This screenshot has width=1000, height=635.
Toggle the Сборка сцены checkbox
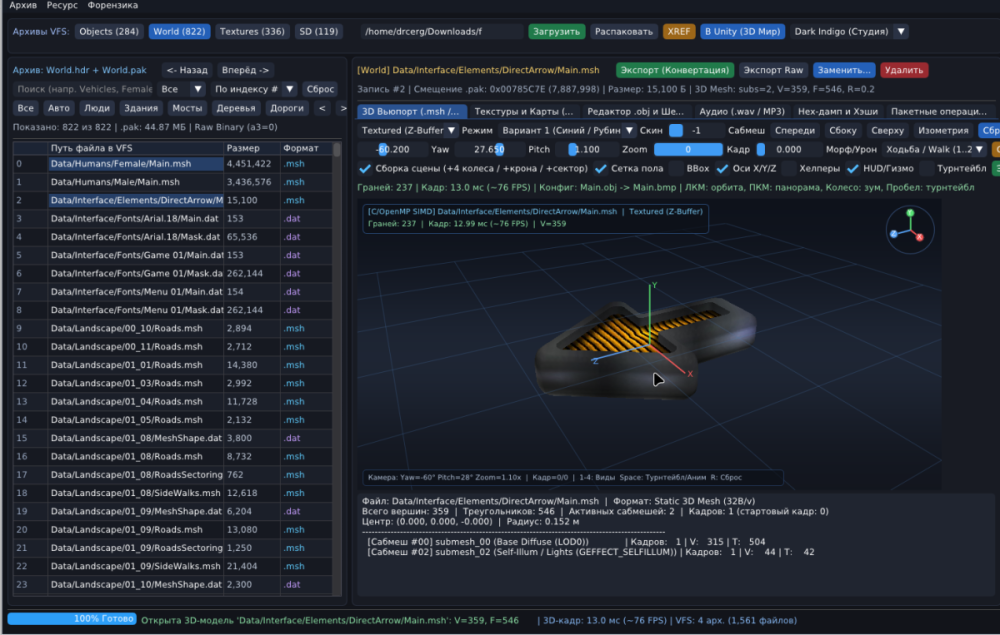point(365,169)
